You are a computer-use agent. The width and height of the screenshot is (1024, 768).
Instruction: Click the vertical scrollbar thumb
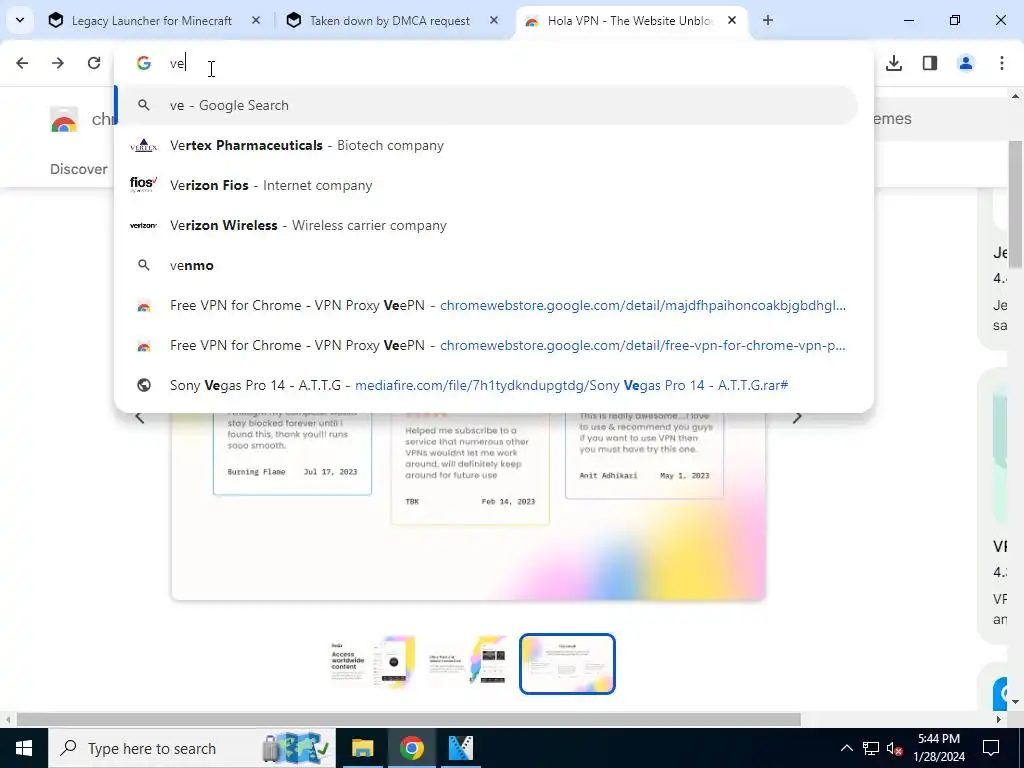pyautogui.click(x=1016, y=204)
